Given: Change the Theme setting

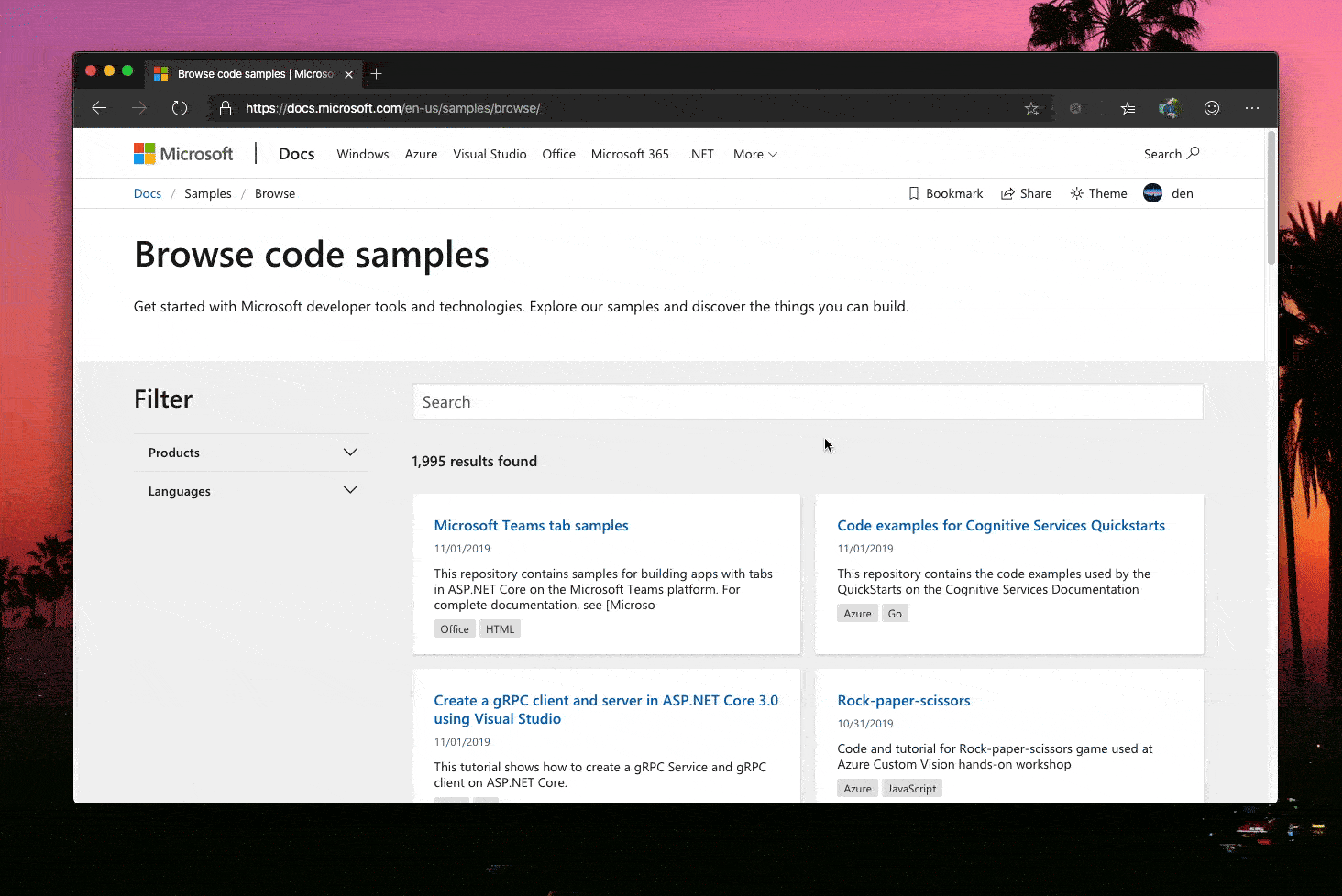Looking at the screenshot, I should pos(1098,193).
